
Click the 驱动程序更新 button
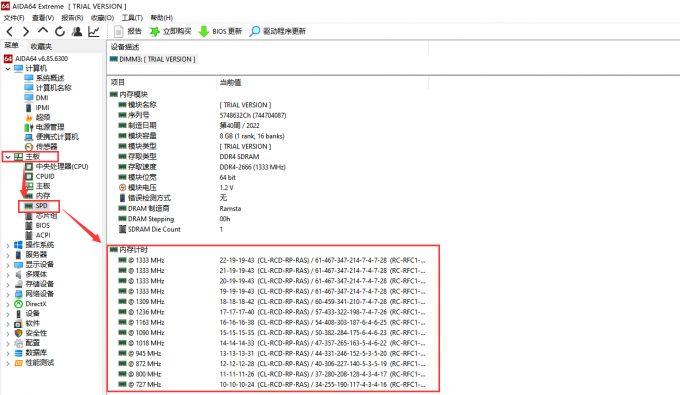point(278,31)
